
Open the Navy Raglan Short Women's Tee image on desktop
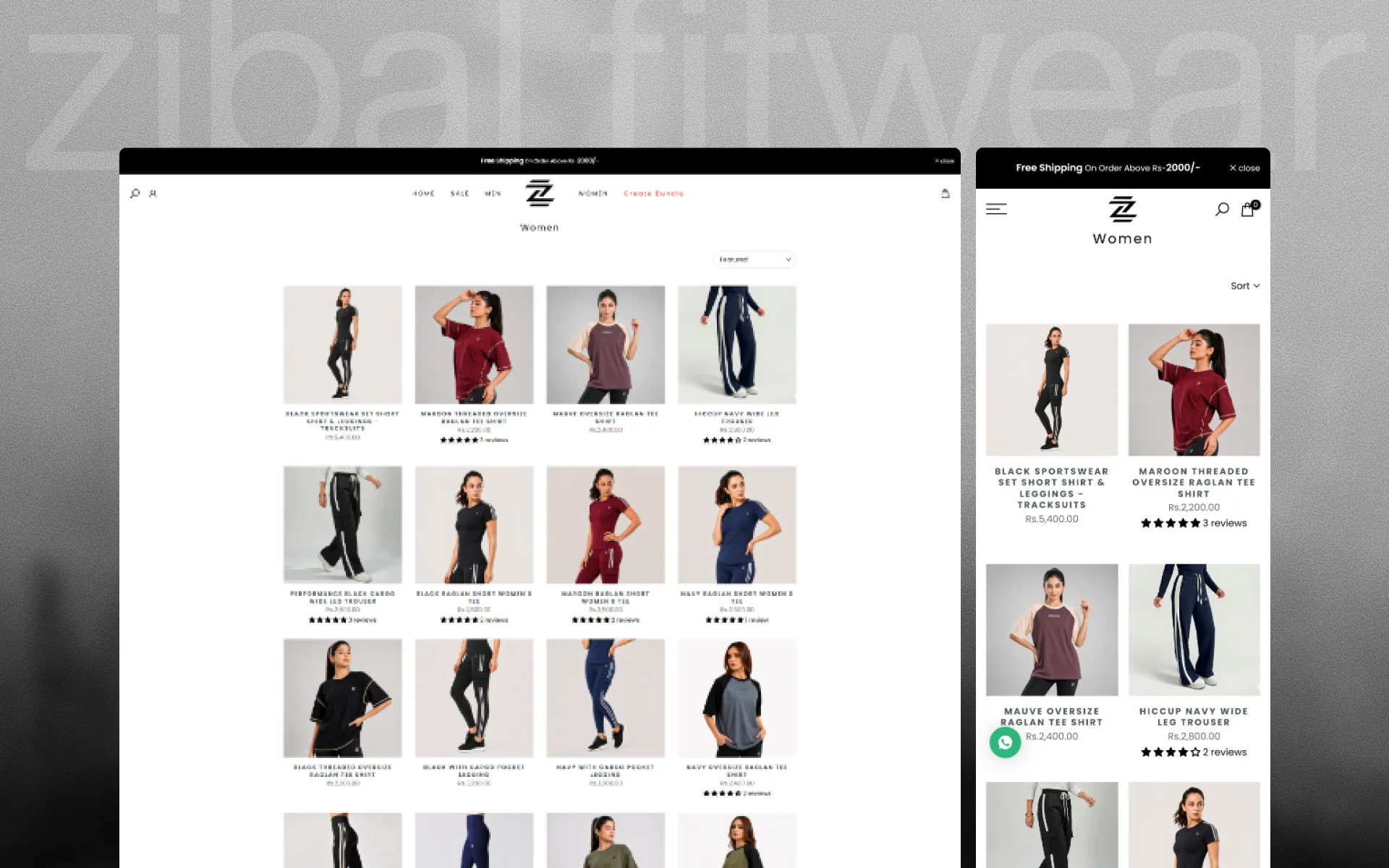pyautogui.click(x=737, y=524)
